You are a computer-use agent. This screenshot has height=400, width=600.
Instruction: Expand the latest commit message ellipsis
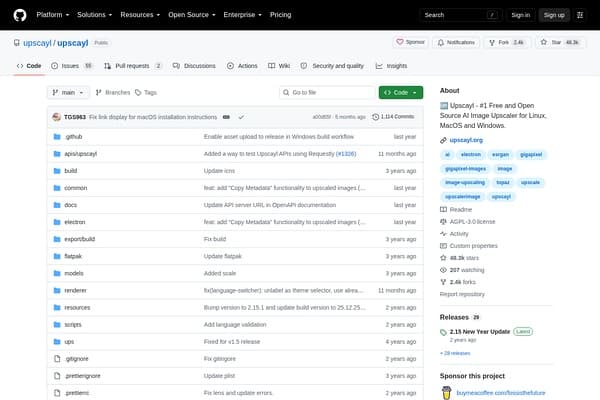226,117
